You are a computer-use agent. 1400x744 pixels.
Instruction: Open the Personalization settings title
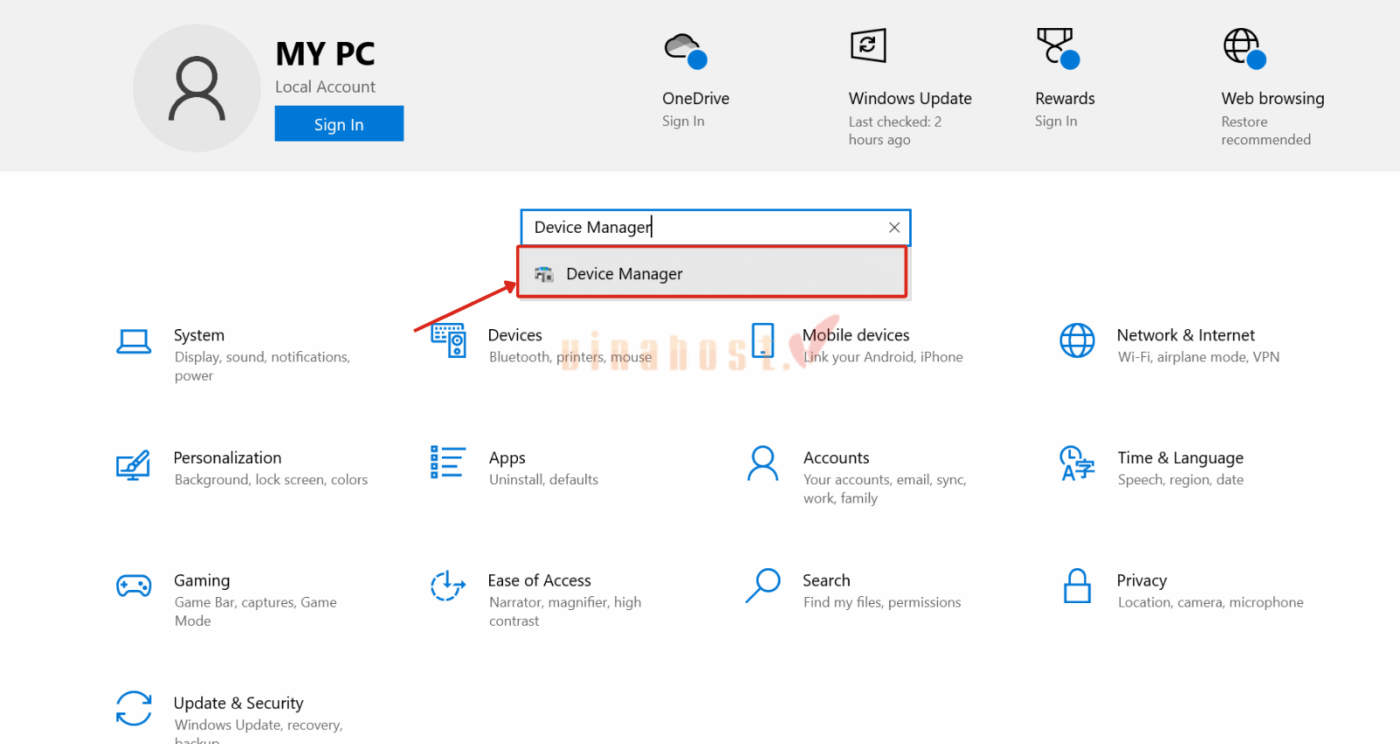pos(227,458)
